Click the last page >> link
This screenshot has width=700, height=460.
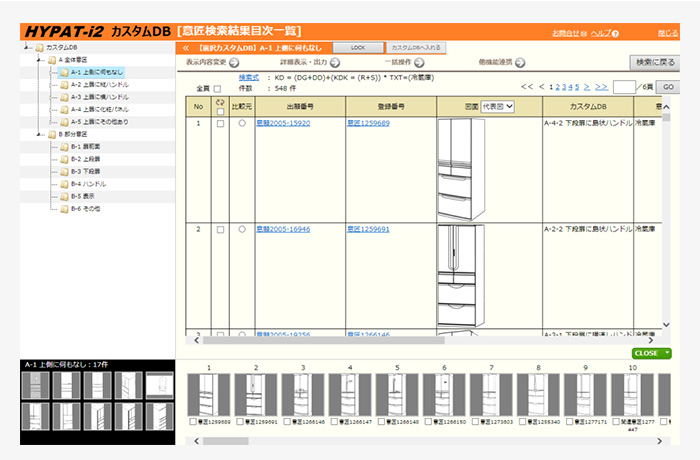[x=601, y=87]
